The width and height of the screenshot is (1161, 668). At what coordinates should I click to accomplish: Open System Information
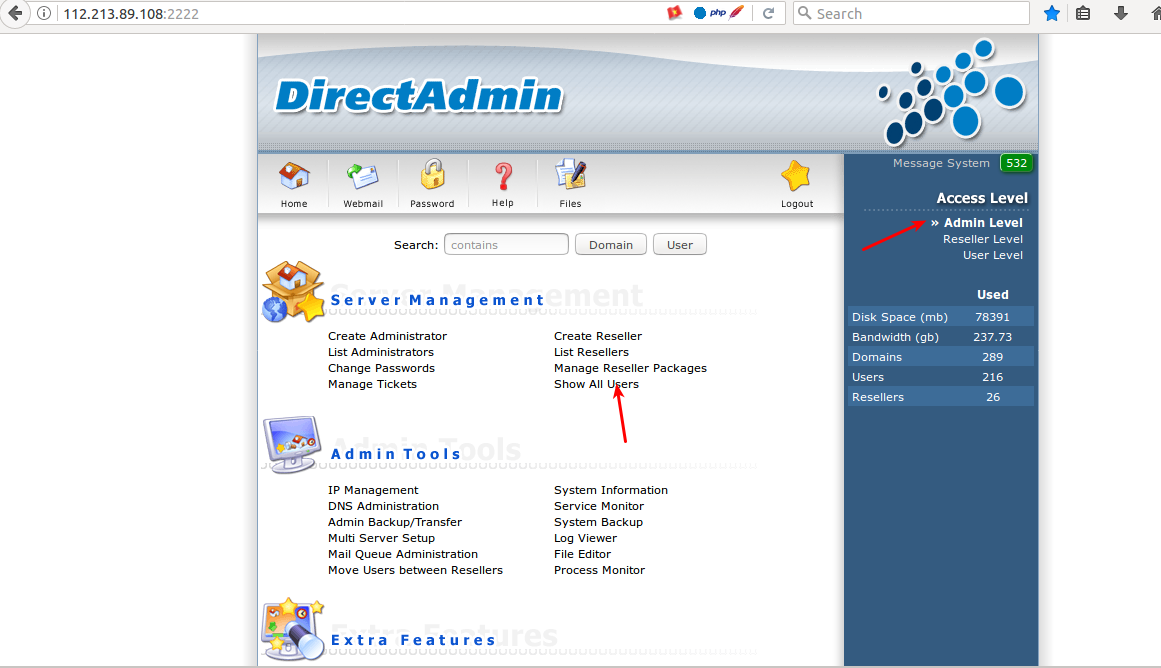click(611, 490)
